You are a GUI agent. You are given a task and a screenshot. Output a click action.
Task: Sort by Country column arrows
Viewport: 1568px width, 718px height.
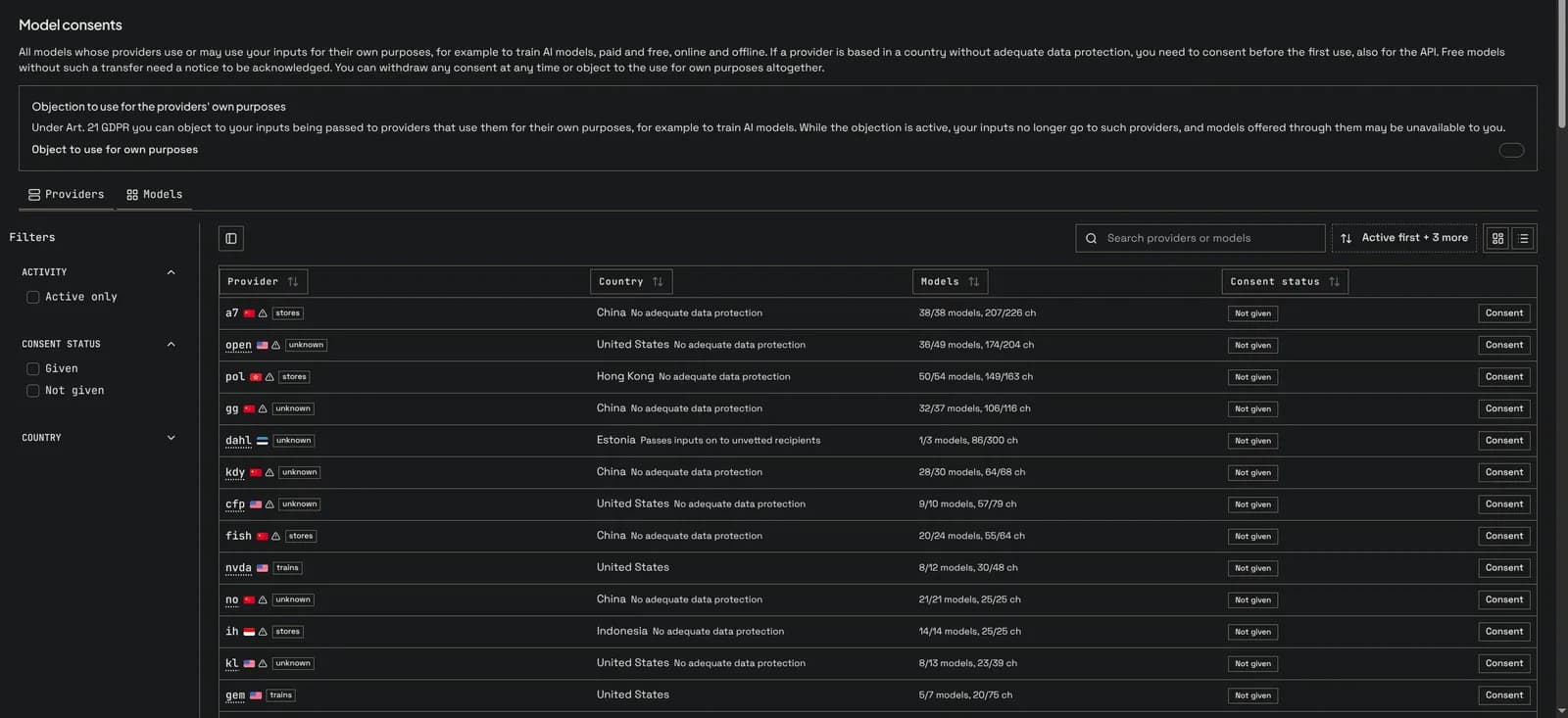coord(658,282)
